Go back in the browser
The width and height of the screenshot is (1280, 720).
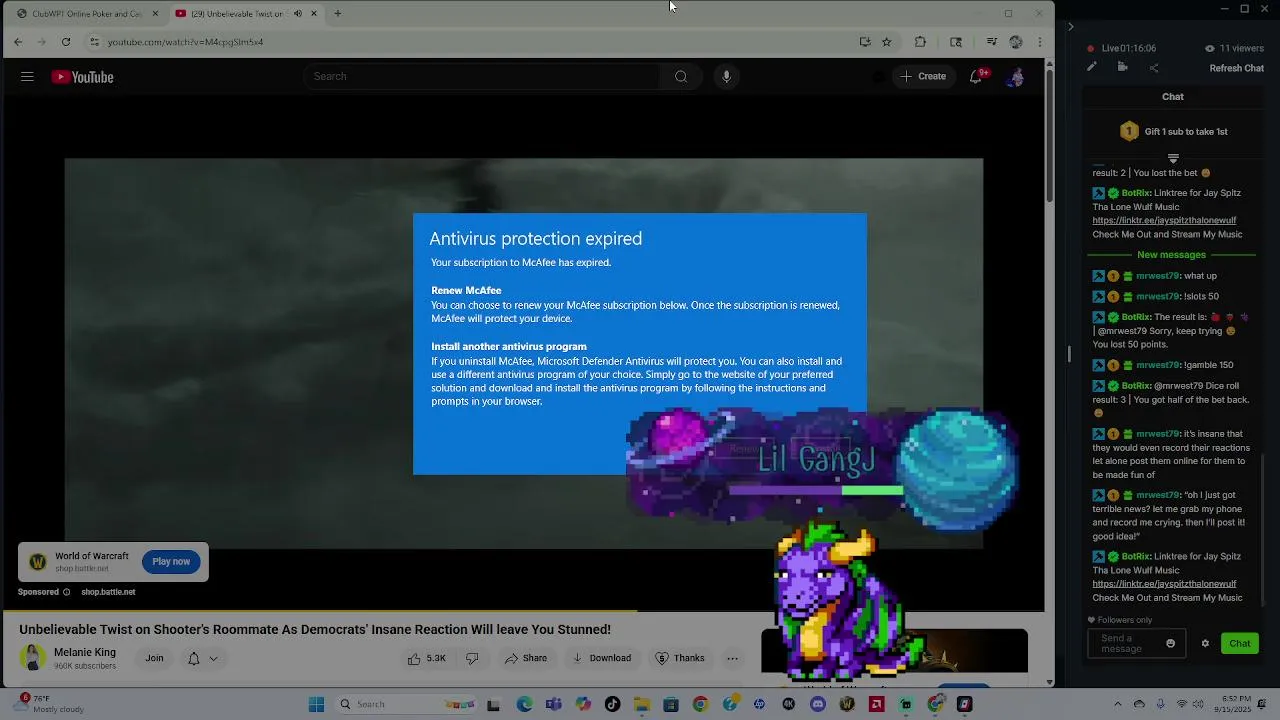click(x=18, y=42)
